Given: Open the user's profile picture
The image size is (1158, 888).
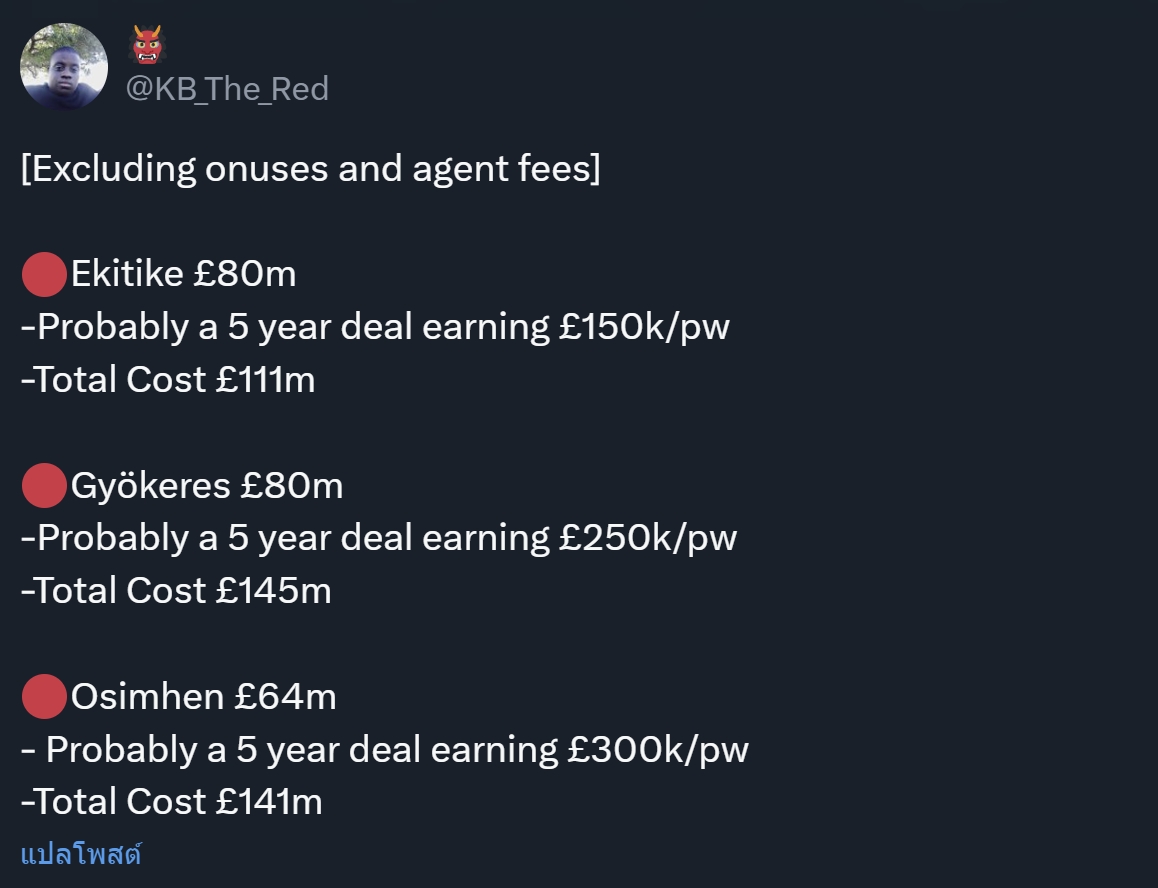Looking at the screenshot, I should coord(64,66).
